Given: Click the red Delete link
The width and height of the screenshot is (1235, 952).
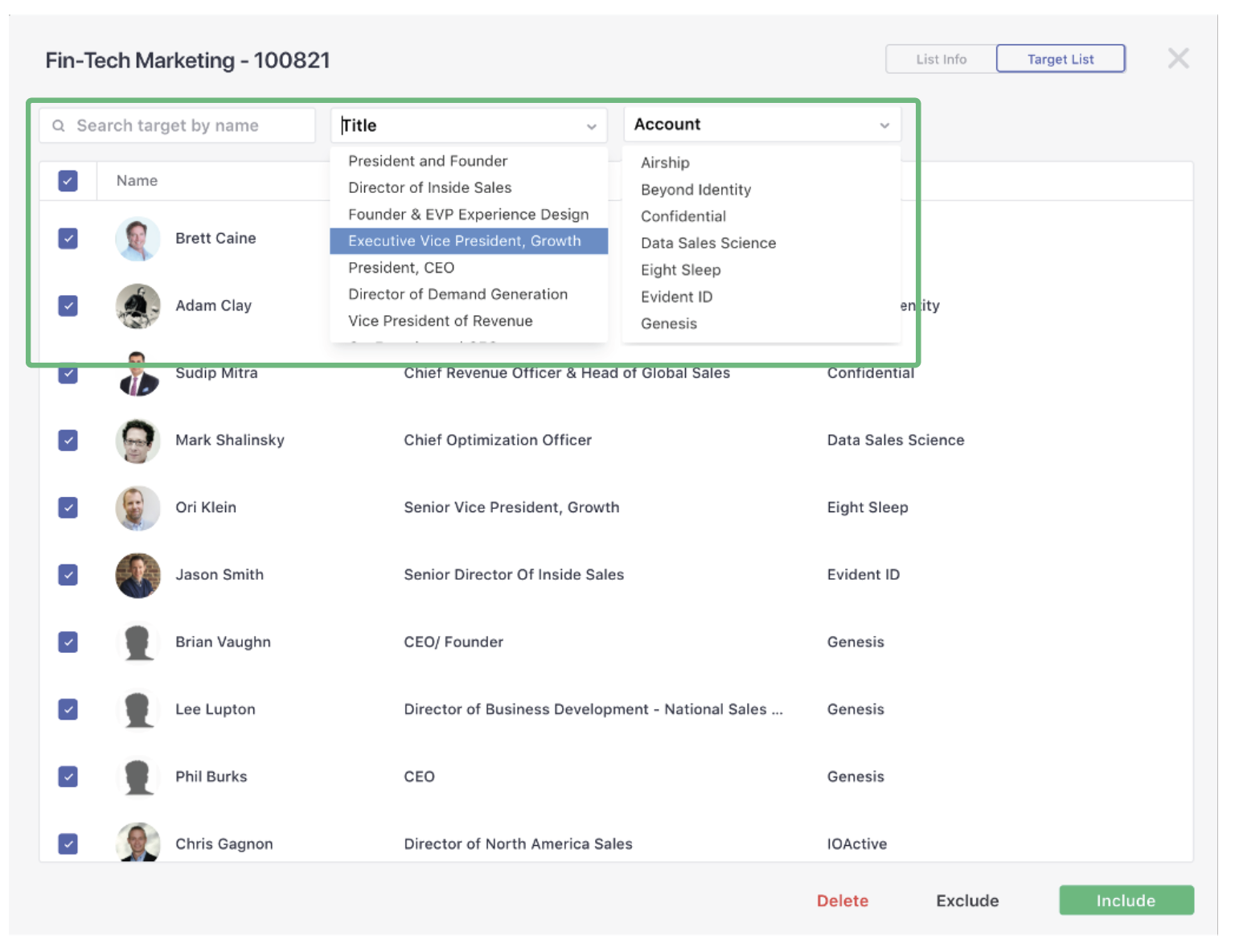Looking at the screenshot, I should tap(842, 901).
